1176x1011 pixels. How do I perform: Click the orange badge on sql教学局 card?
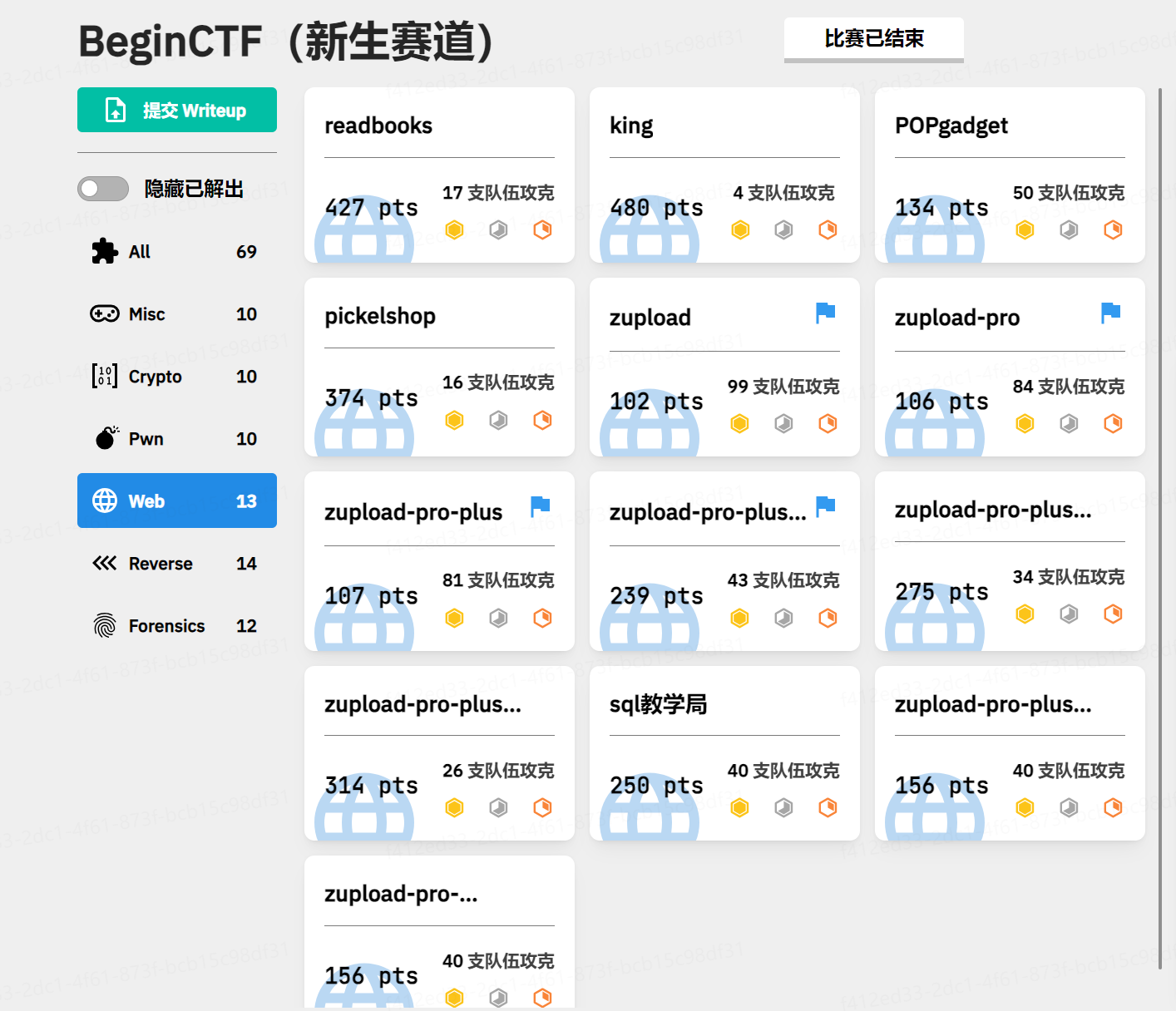828,807
